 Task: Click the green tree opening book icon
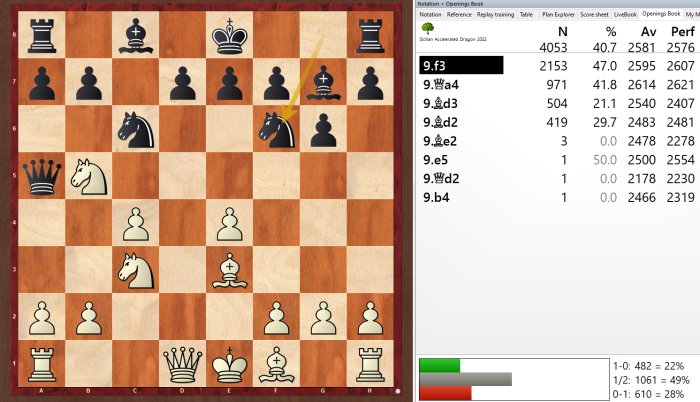(428, 32)
